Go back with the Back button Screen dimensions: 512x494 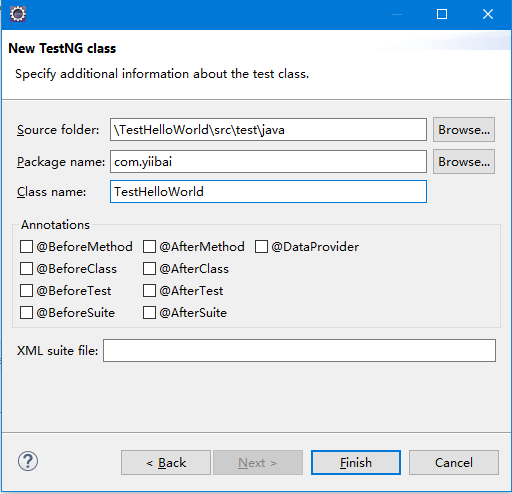(x=166, y=463)
